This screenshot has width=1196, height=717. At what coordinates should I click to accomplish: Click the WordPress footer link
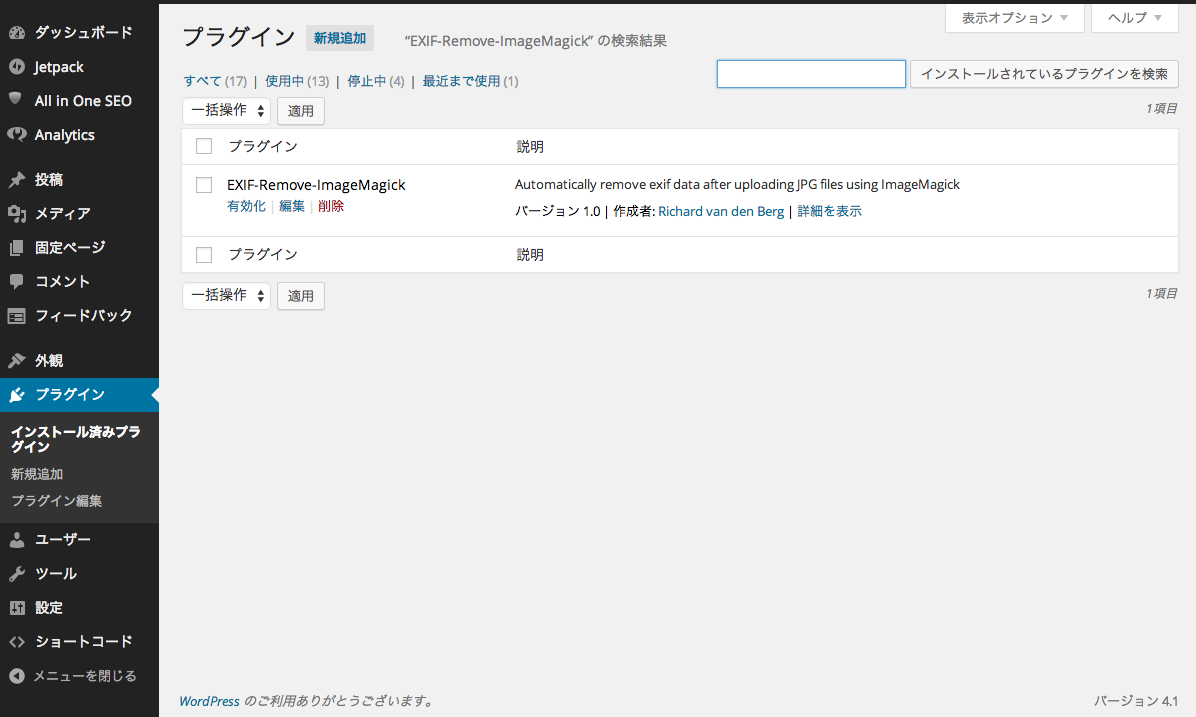[x=209, y=701]
